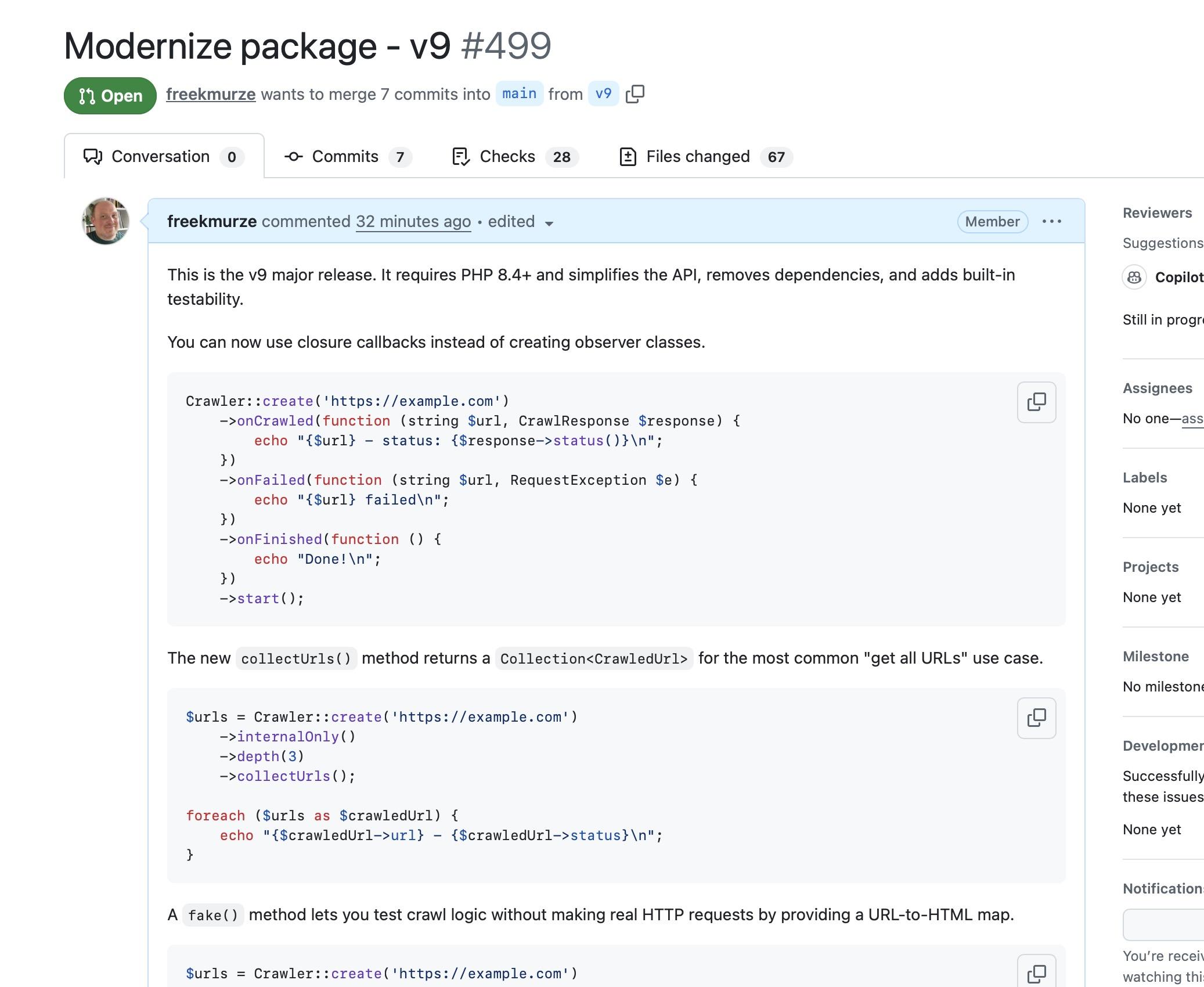The width and height of the screenshot is (1204, 987).
Task: Open the comment options three-dots menu
Action: [x=1051, y=222]
